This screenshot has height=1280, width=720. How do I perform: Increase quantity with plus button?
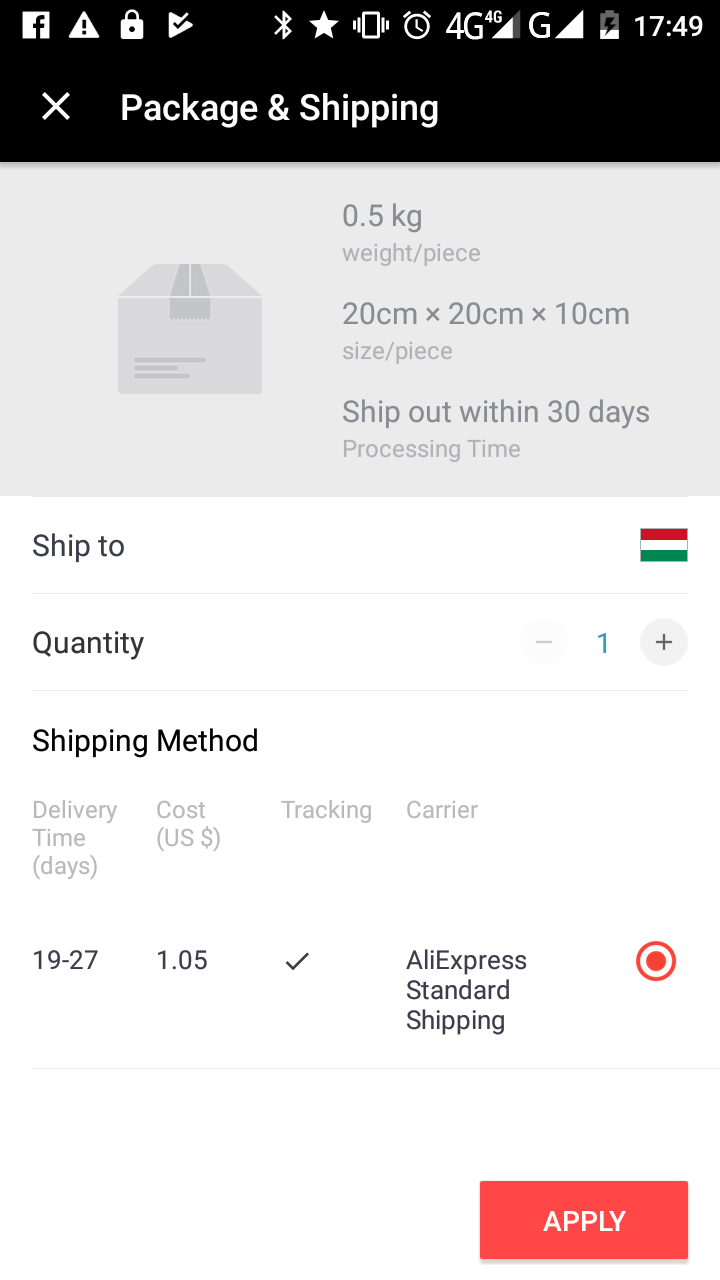point(664,642)
